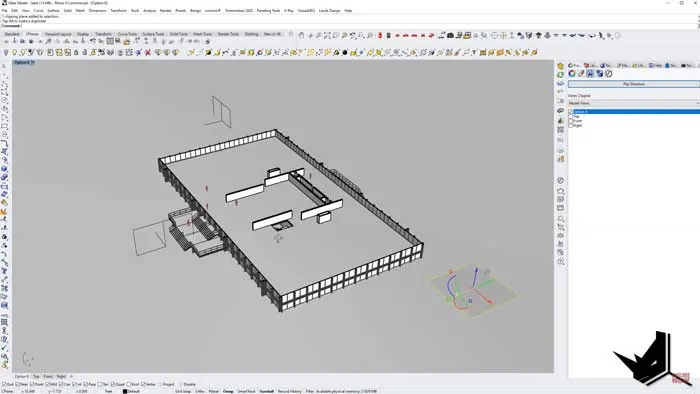Toggle the Quad osnap checkbox
Screen dimensions: 700x394
click(x=112, y=384)
